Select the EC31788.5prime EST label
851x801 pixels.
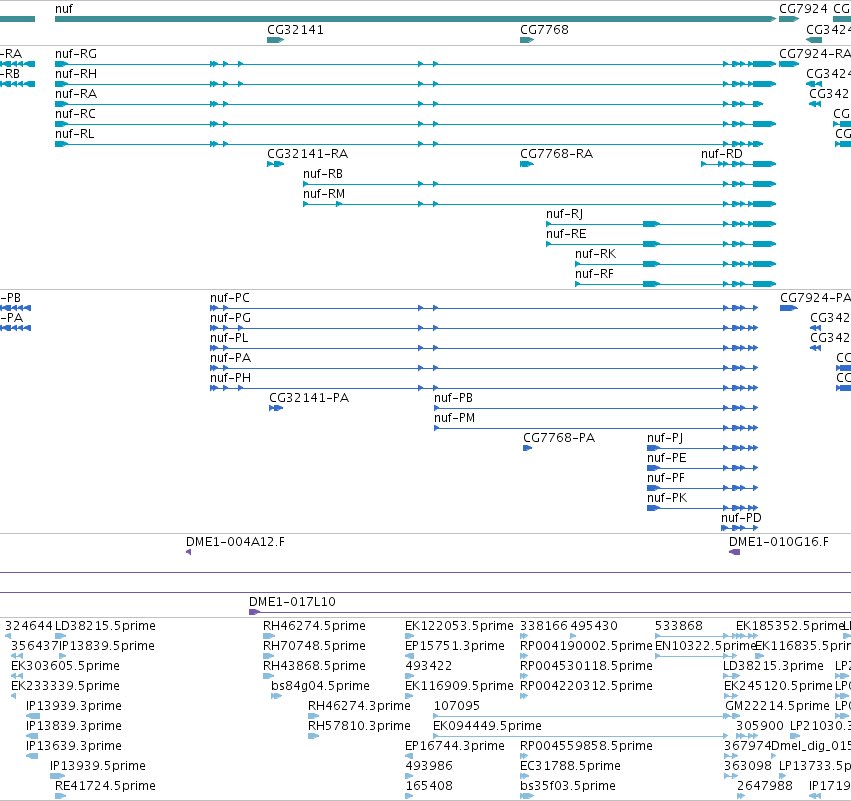click(570, 766)
